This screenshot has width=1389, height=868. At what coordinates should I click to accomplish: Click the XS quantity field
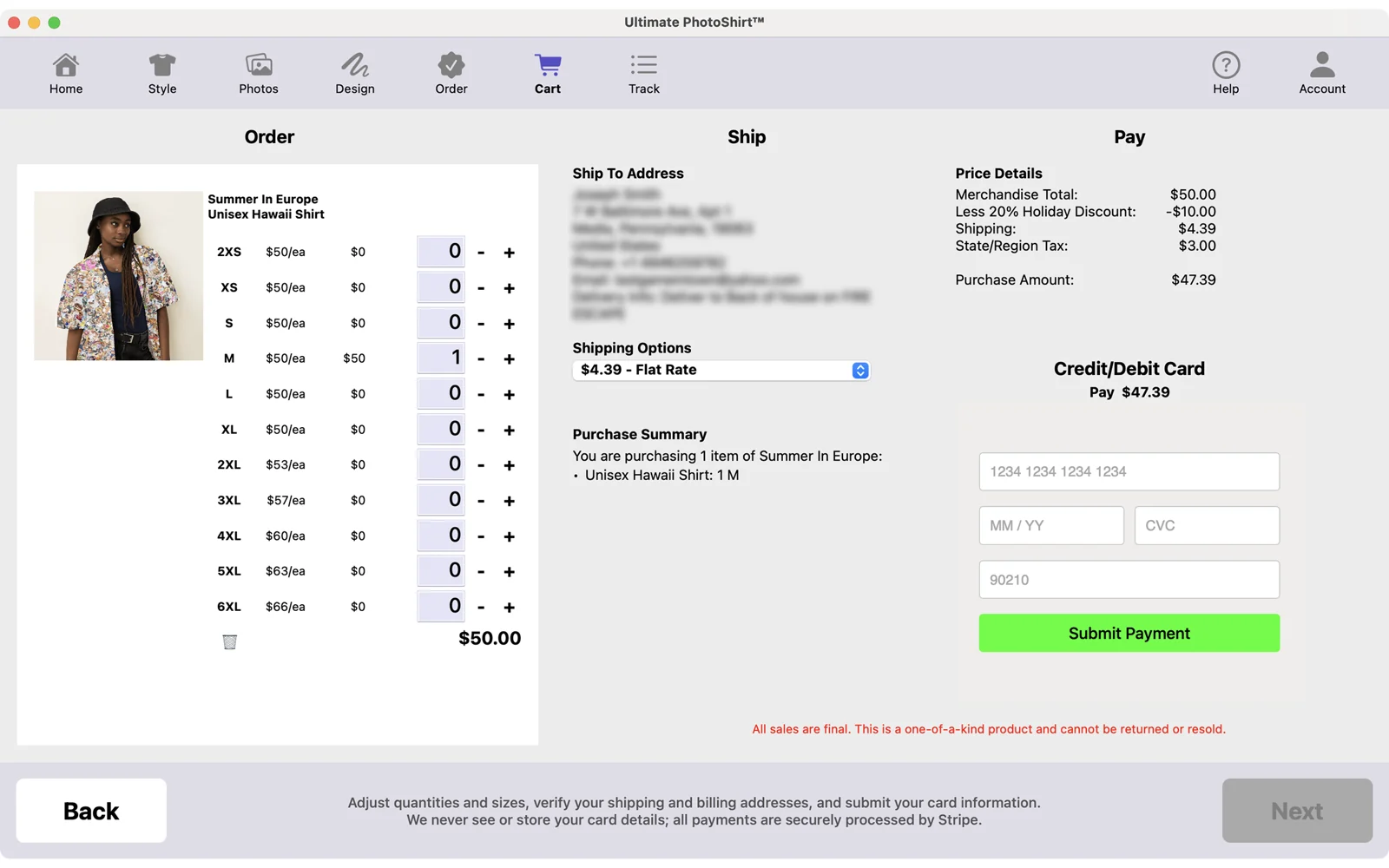[x=441, y=287]
